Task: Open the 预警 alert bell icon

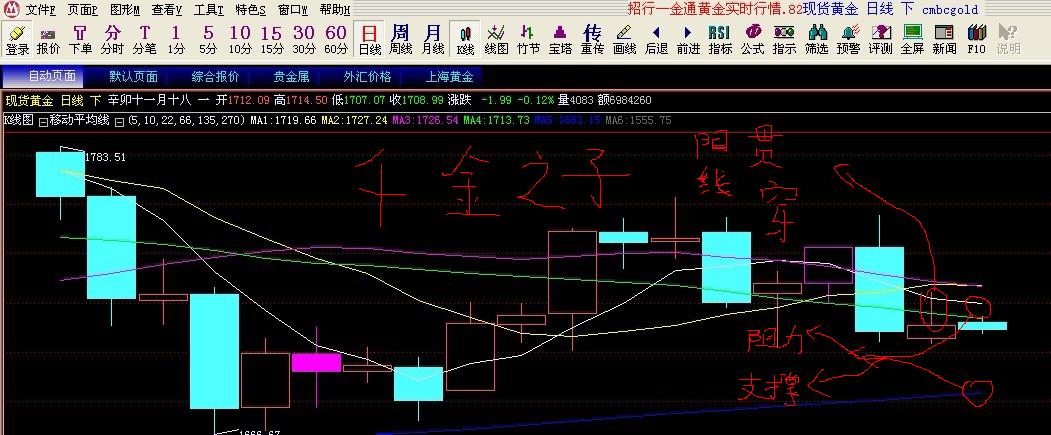Action: 848,40
